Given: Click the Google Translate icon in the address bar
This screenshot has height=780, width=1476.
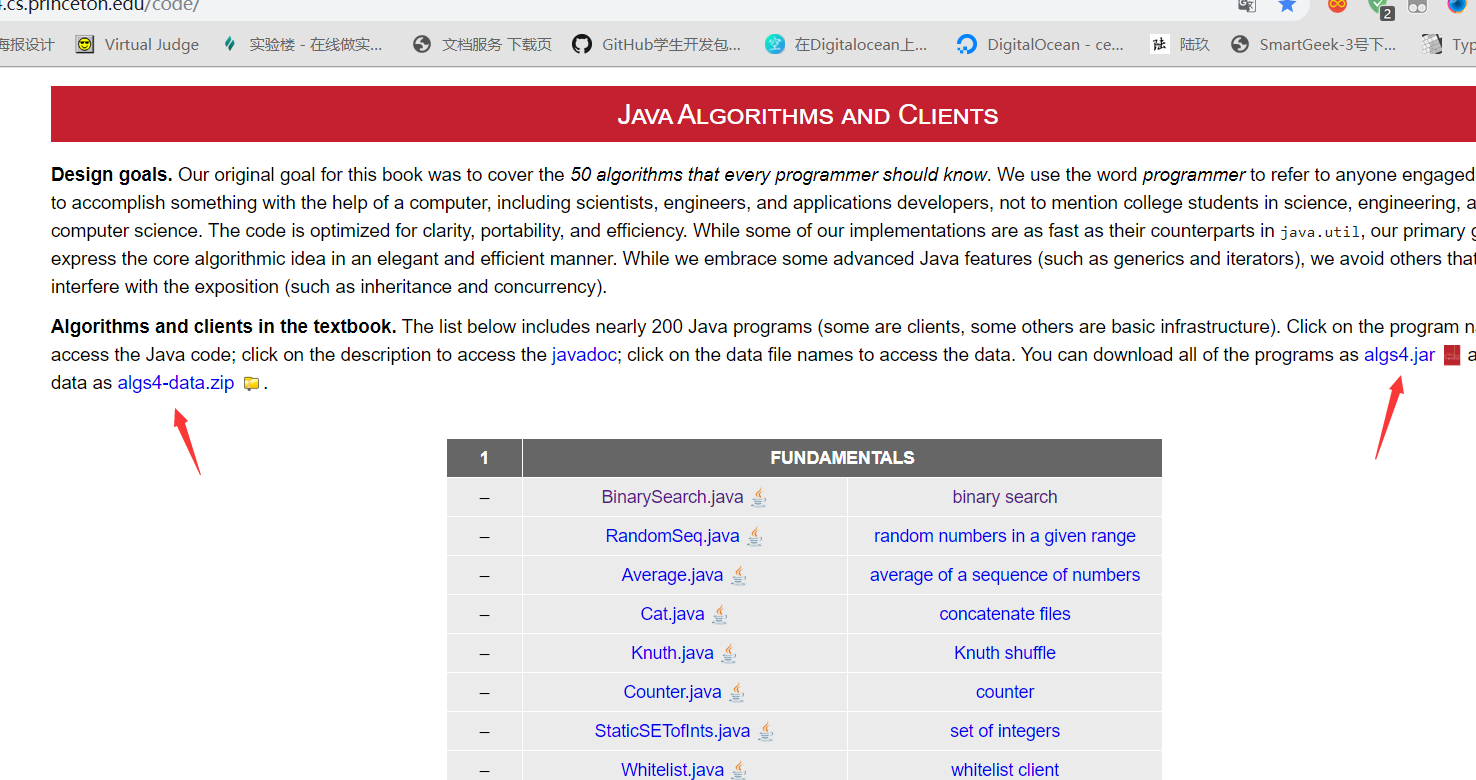Looking at the screenshot, I should pos(1246,8).
